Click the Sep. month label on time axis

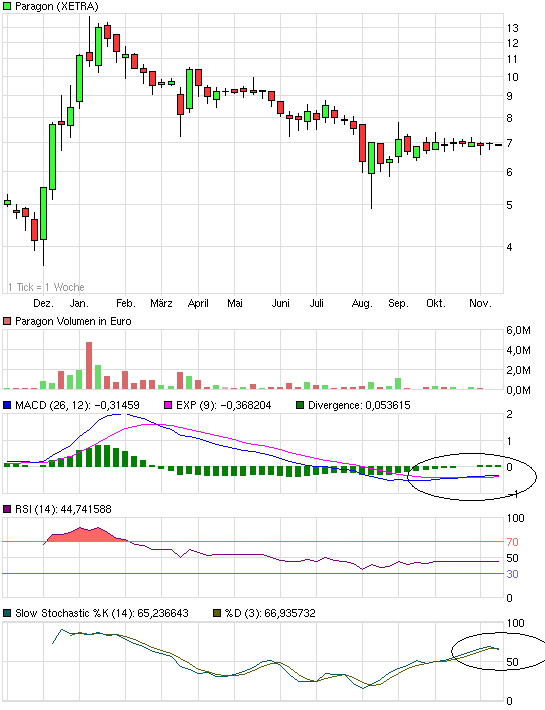(398, 303)
